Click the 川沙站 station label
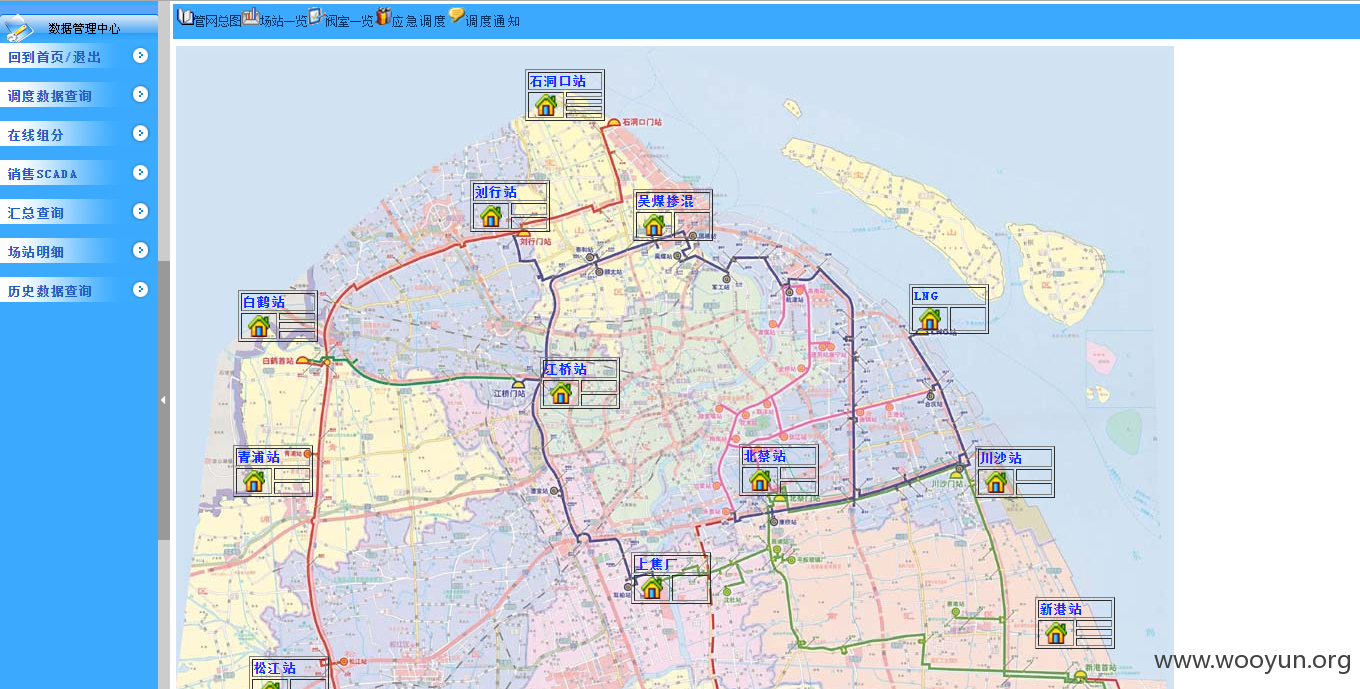 (x=1000, y=458)
